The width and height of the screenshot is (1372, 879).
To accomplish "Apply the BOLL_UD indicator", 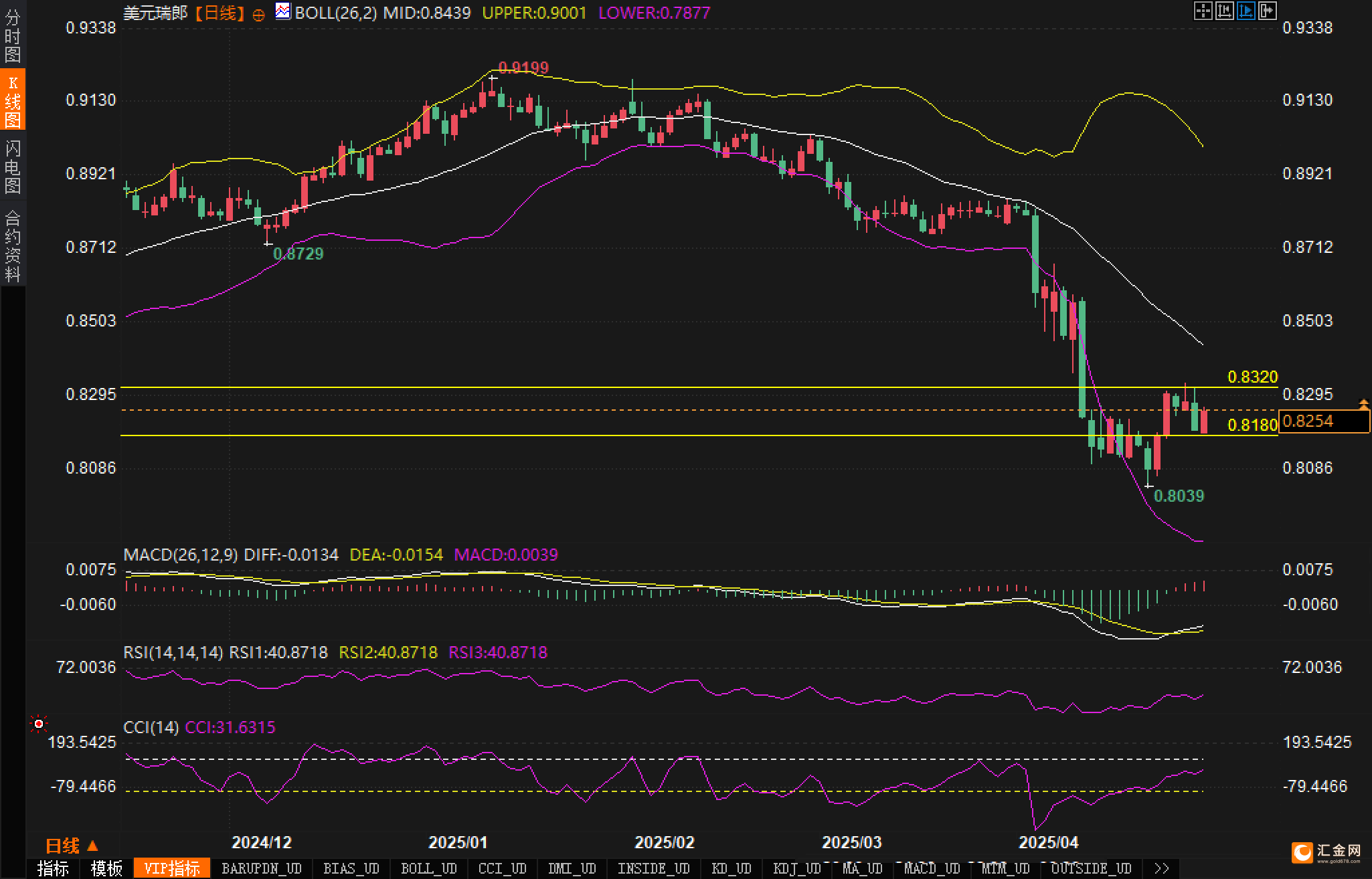I will point(429,868).
